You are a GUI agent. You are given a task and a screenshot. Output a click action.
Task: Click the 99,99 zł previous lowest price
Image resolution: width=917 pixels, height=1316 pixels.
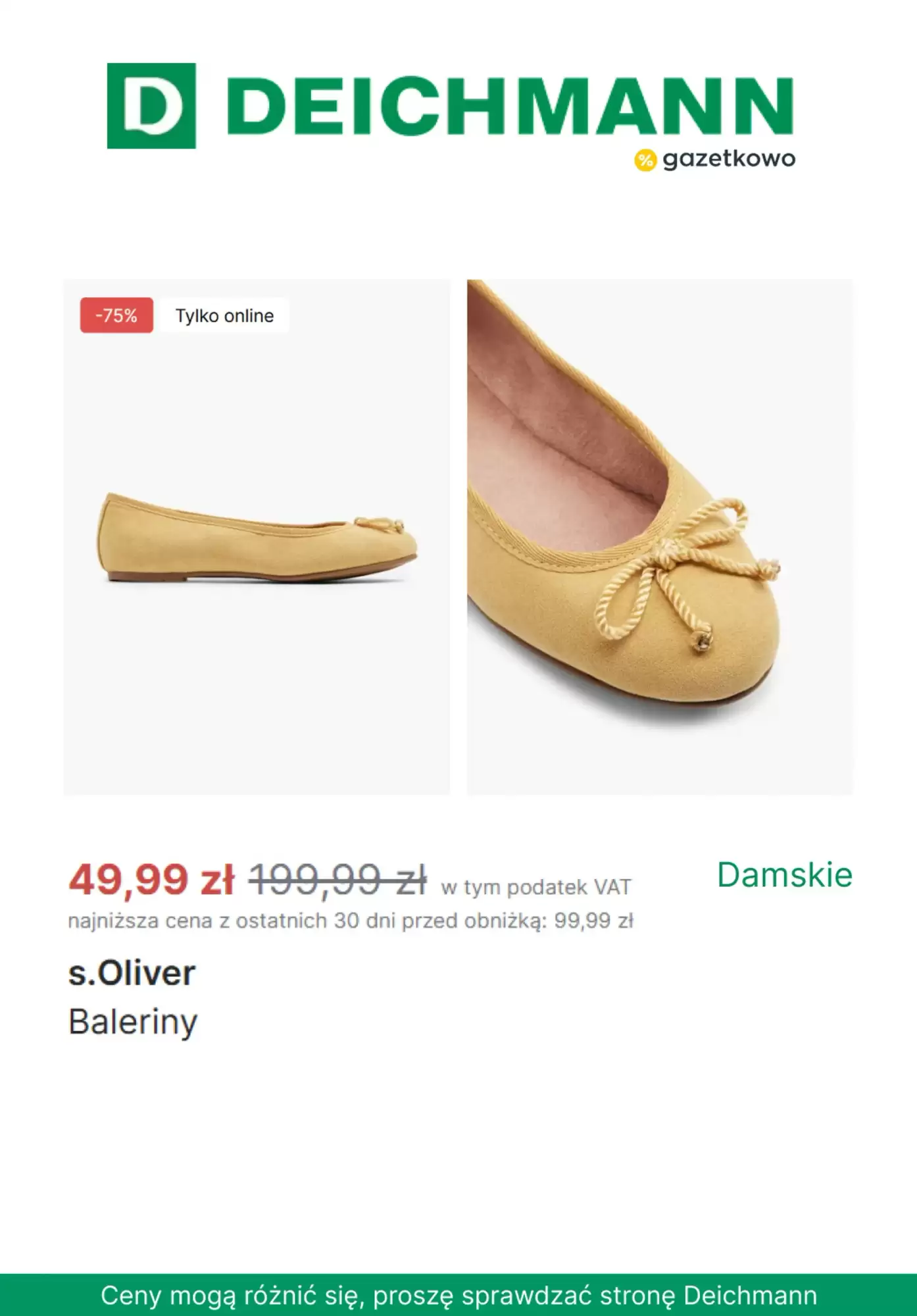593,921
